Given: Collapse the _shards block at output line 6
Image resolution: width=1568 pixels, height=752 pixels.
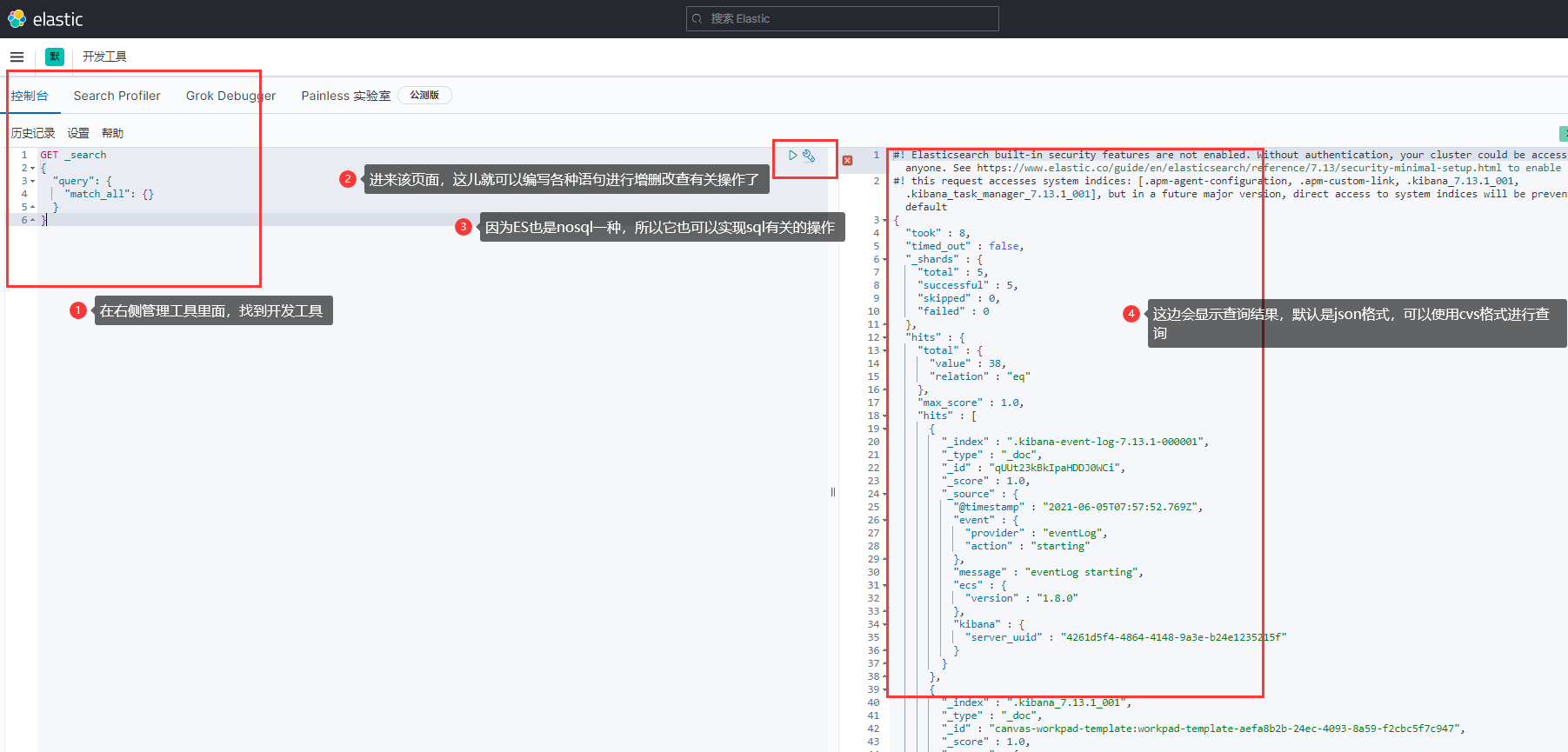Looking at the screenshot, I should 885,260.
